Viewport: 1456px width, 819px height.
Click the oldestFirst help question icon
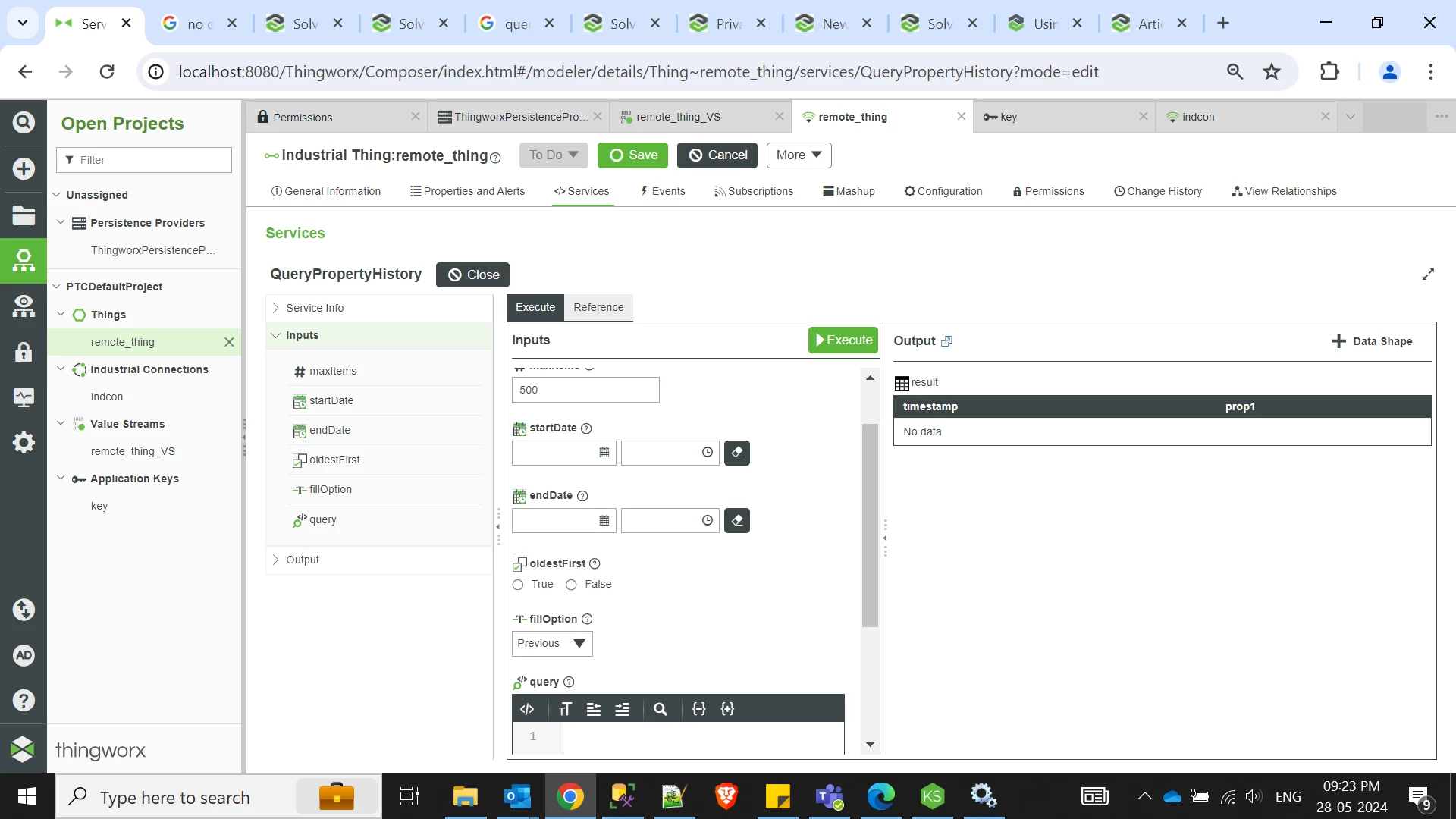[595, 563]
